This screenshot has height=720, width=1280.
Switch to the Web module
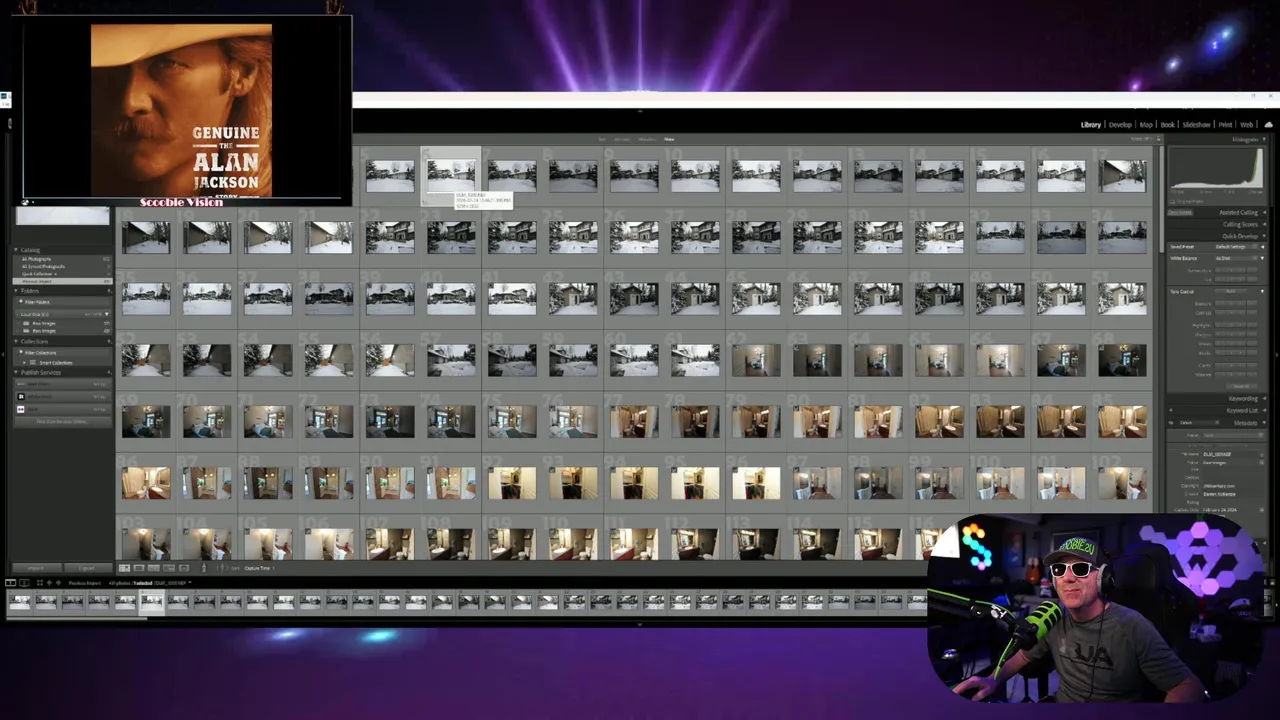pyautogui.click(x=1246, y=125)
